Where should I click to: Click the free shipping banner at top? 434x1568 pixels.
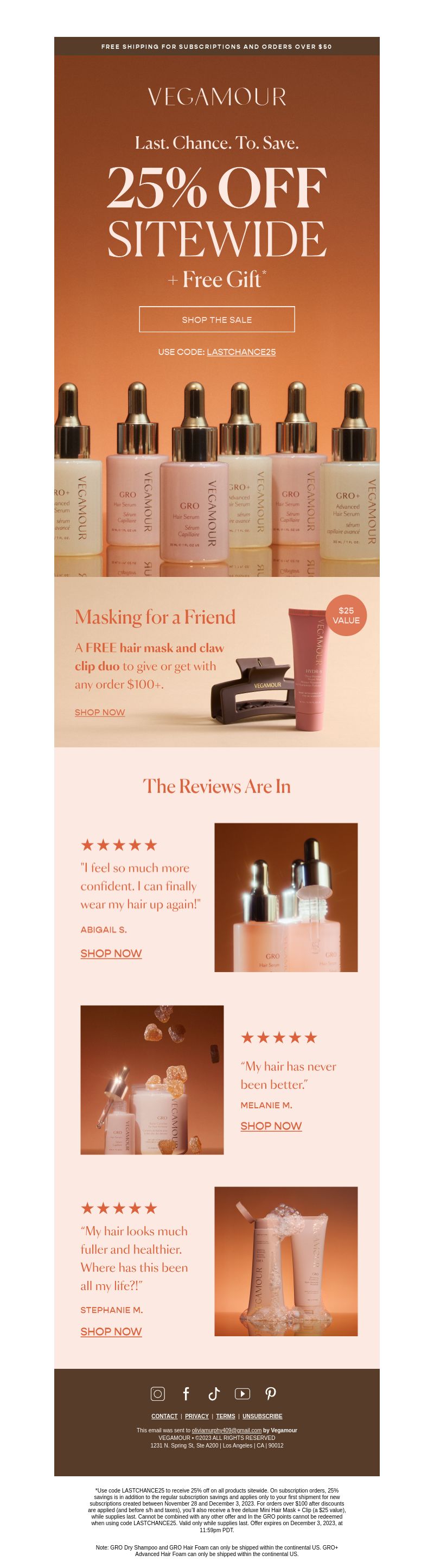216,46
